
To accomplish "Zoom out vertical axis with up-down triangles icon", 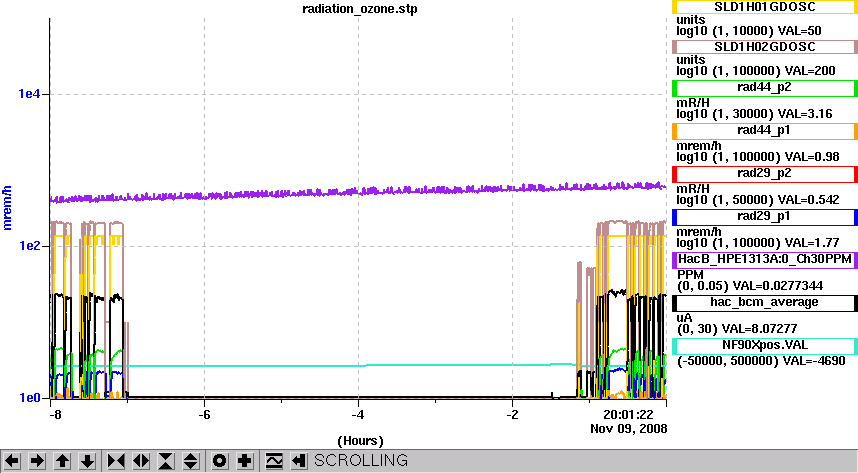I will click(x=191, y=461).
